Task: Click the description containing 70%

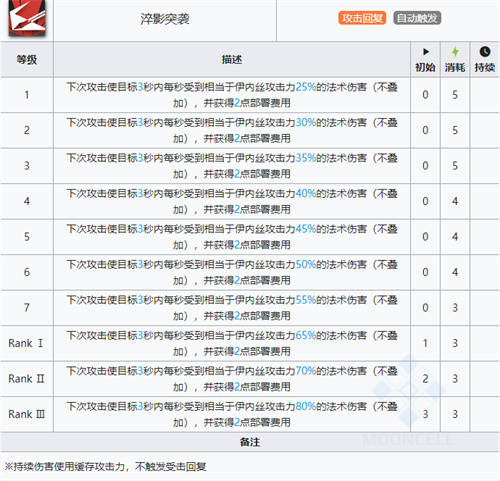Action: click(232, 379)
